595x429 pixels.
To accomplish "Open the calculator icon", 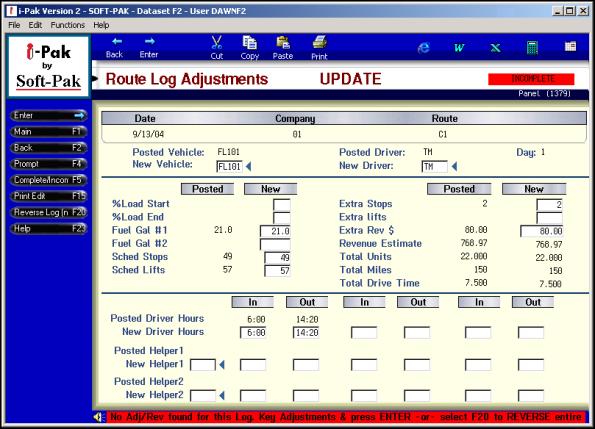I will pyautogui.click(x=532, y=48).
